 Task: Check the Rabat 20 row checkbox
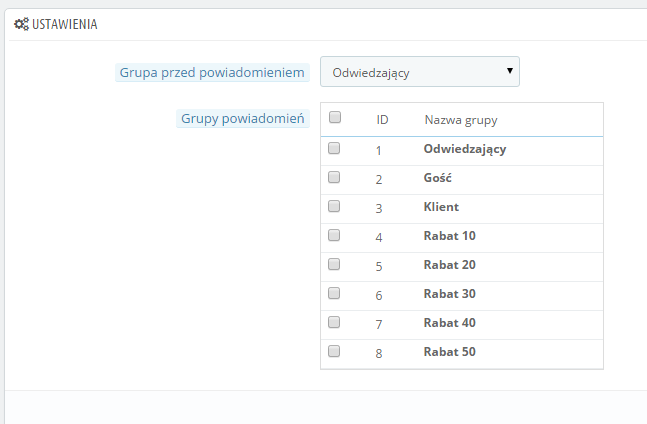click(334, 264)
